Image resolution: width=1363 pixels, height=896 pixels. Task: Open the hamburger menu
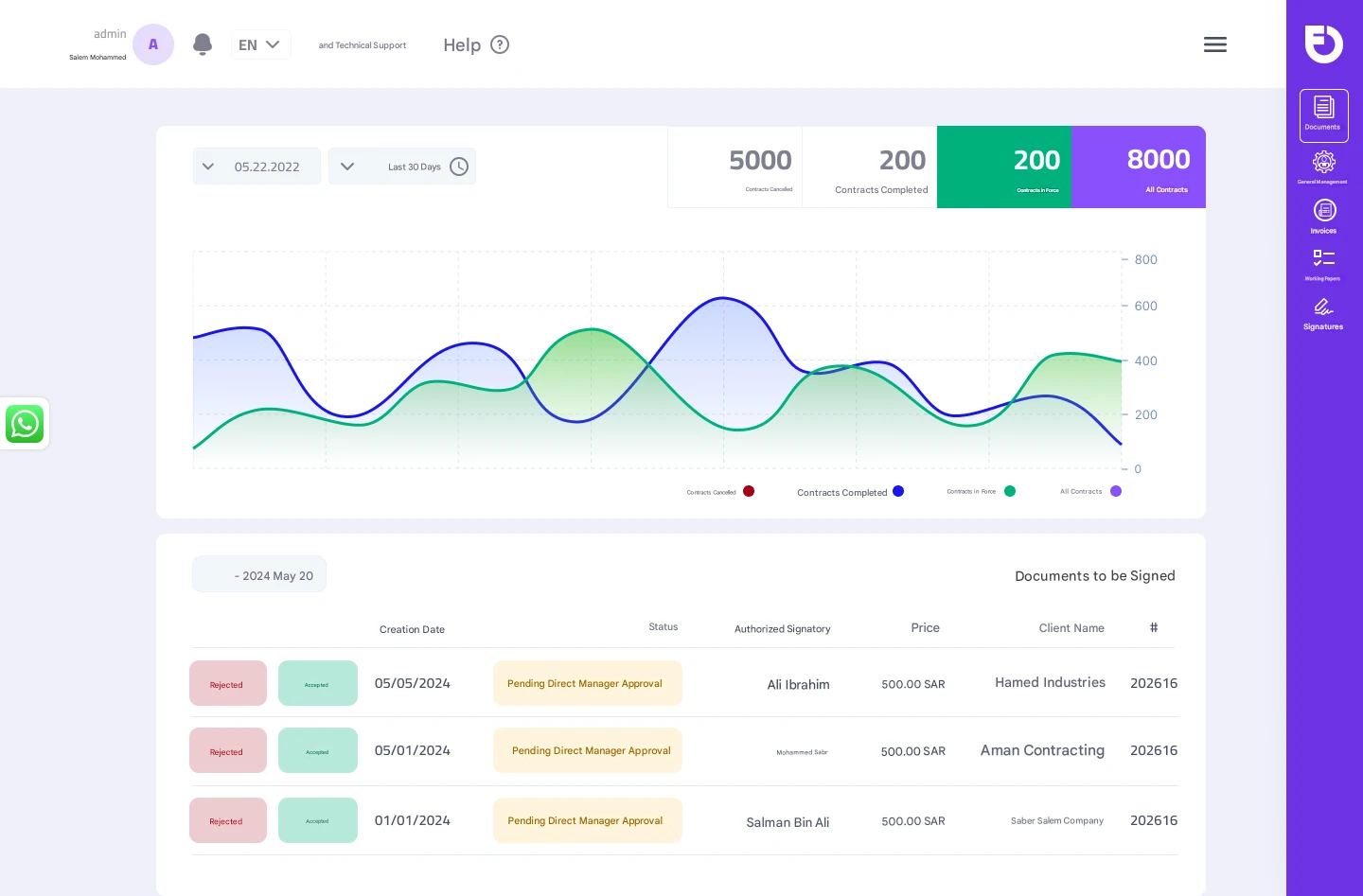point(1214,44)
